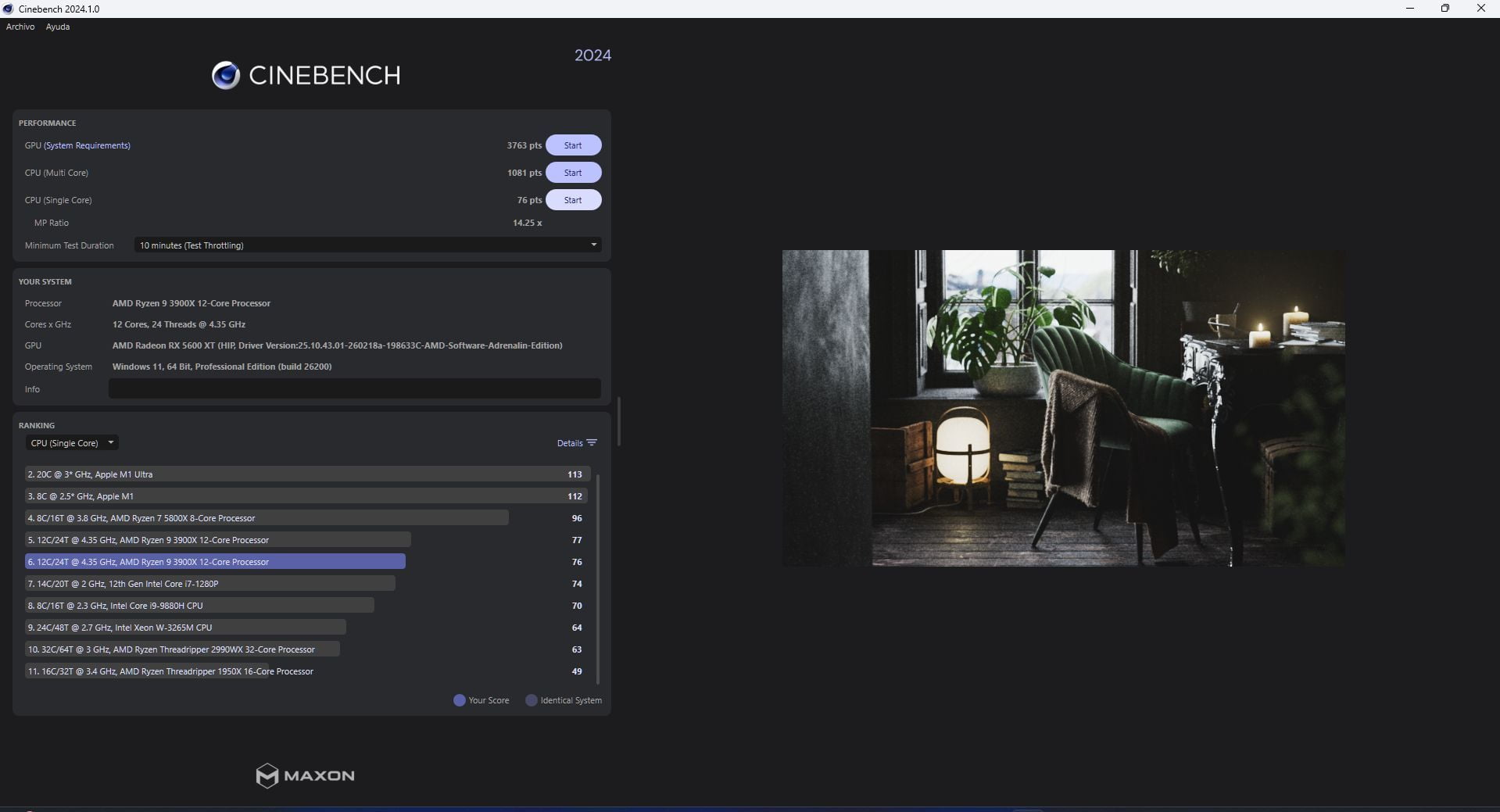Click the Cinebench title bar app icon
The width and height of the screenshot is (1500, 812).
(x=8, y=9)
